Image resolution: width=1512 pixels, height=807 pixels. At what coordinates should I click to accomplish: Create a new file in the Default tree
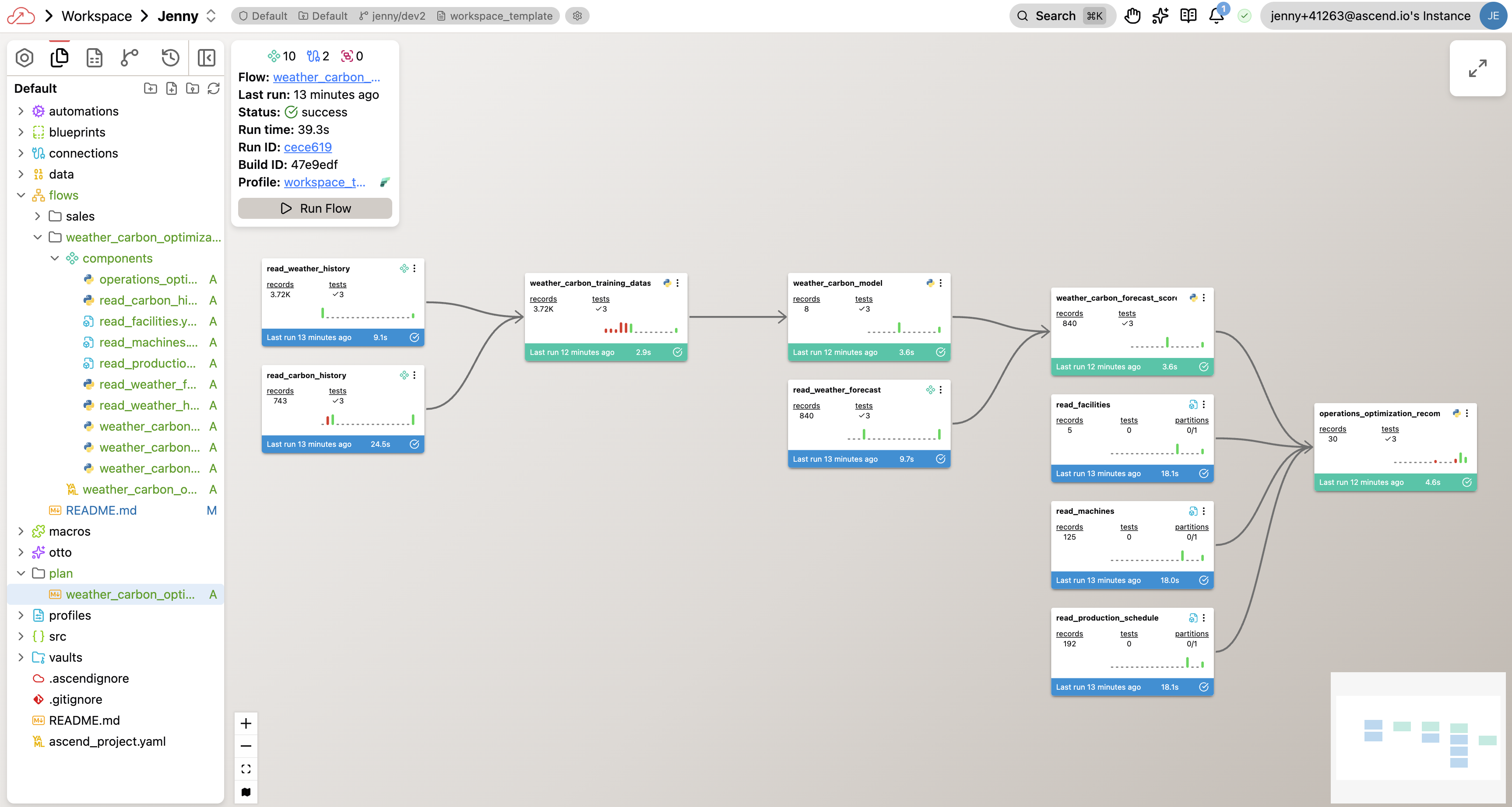(x=172, y=88)
